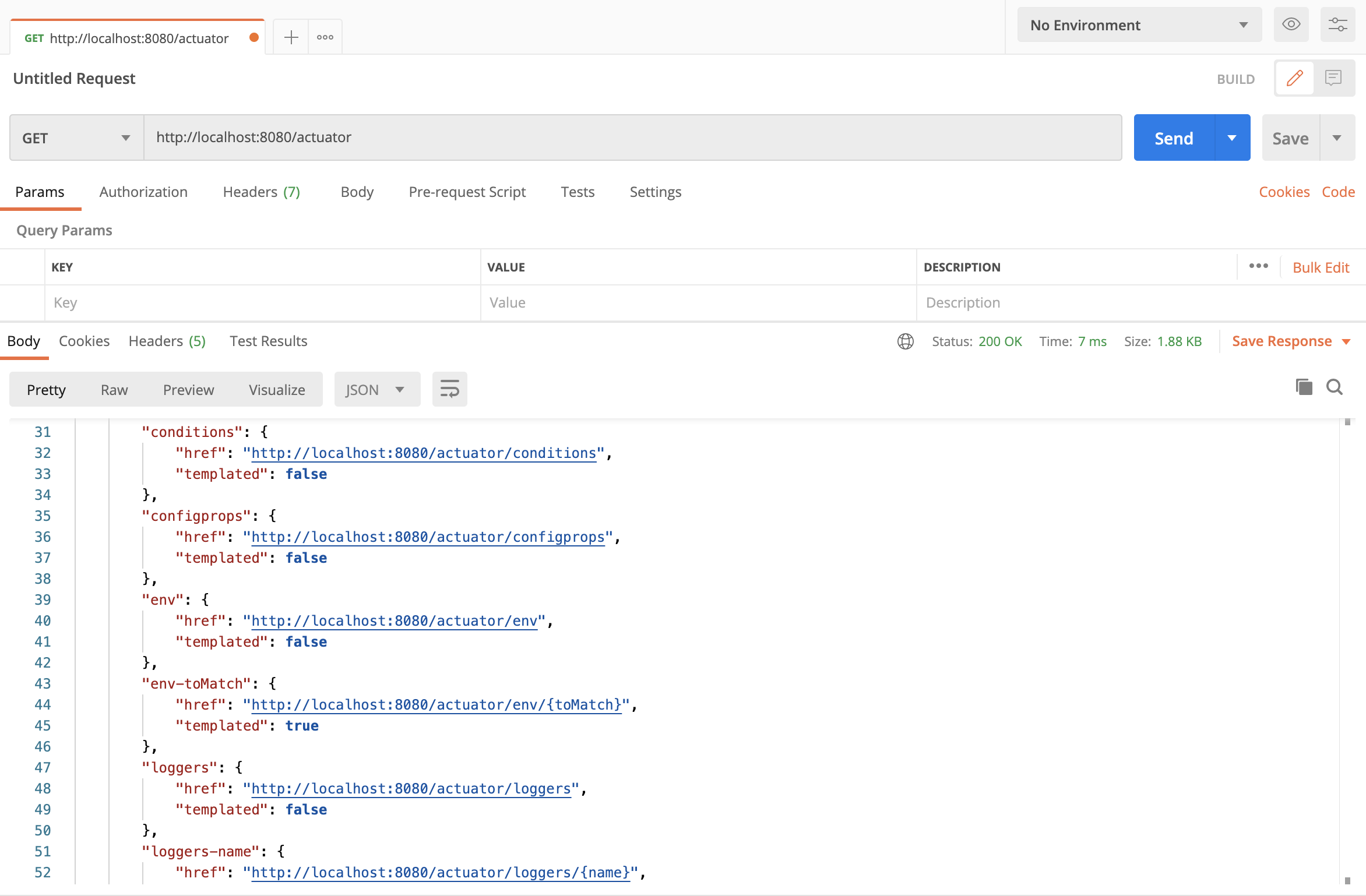Open the No Environment dropdown
The image size is (1366, 896).
point(1139,25)
